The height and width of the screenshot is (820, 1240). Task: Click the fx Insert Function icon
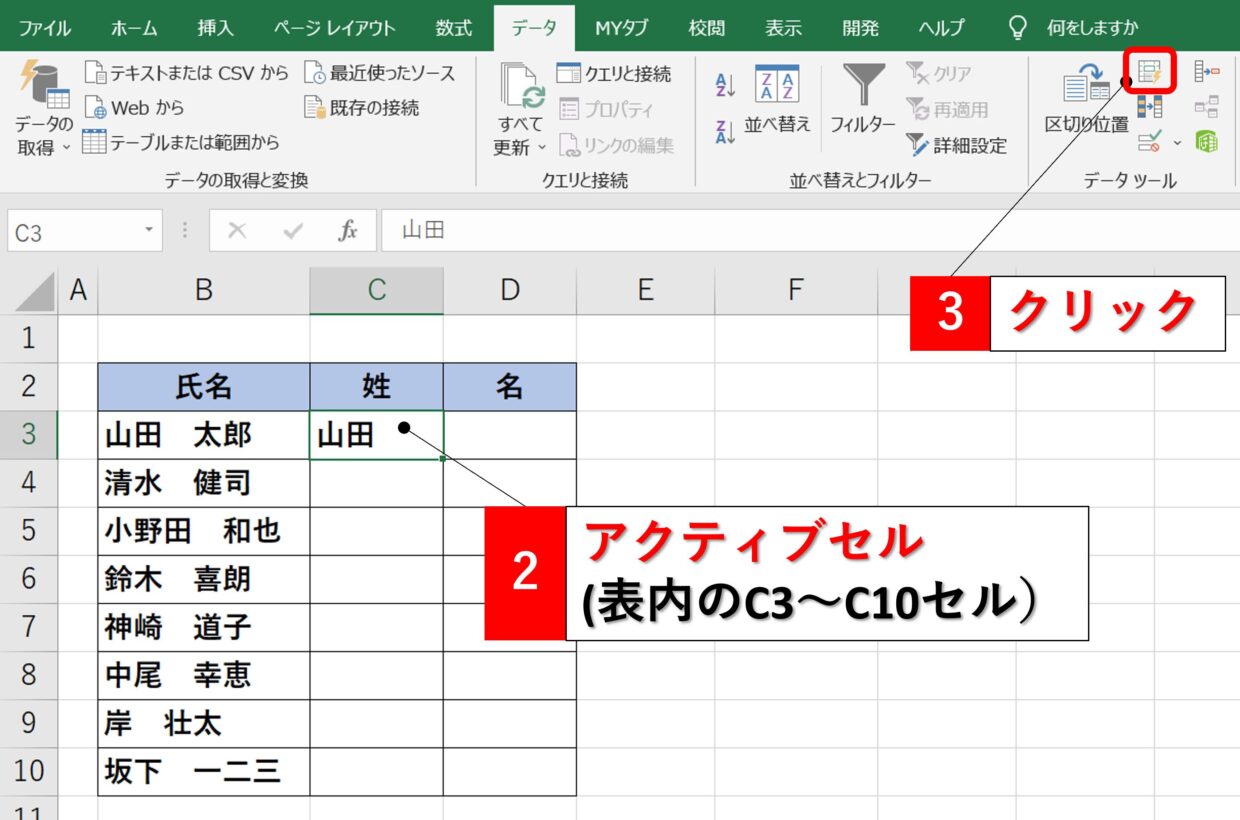click(x=347, y=232)
